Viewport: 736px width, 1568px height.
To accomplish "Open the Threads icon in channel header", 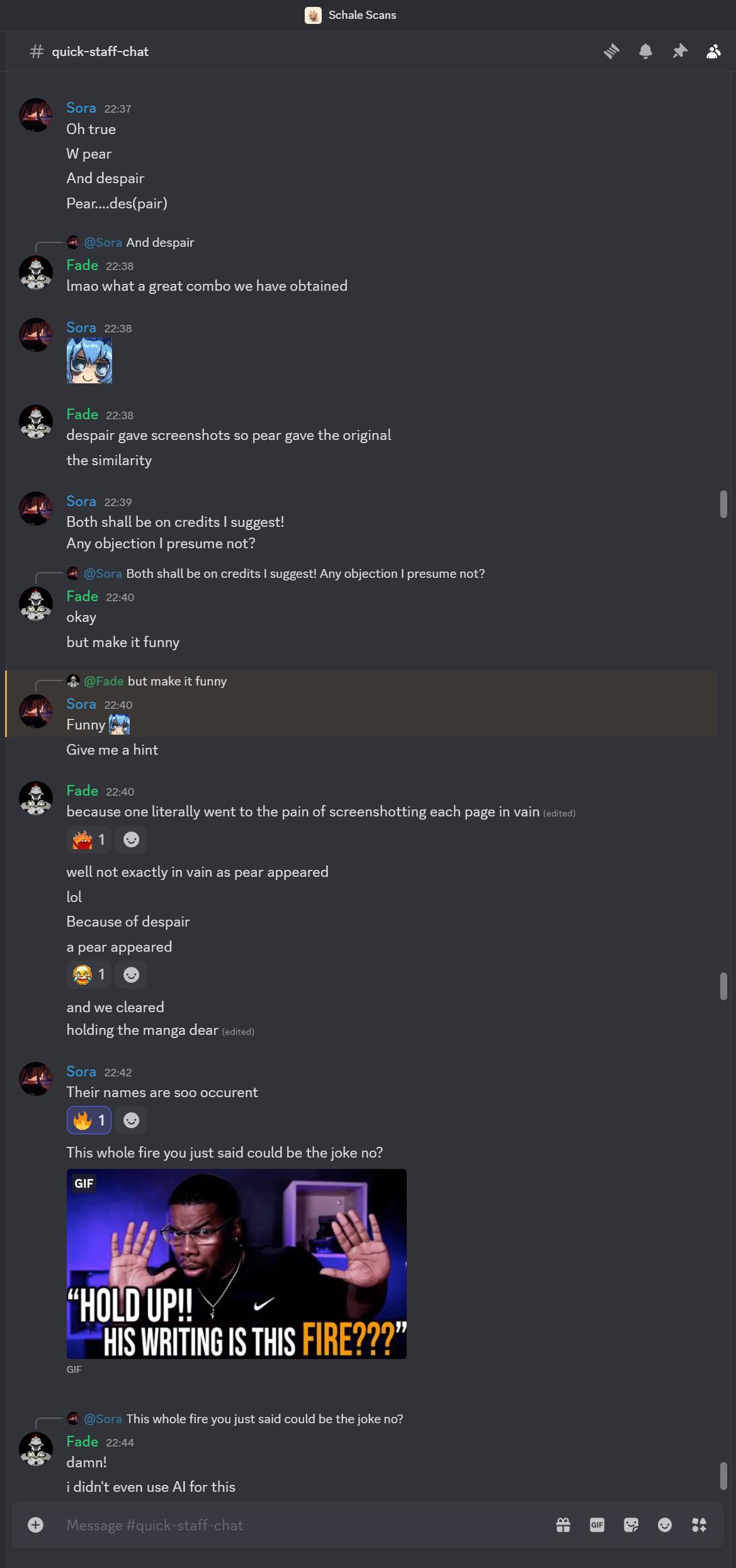I will [x=611, y=51].
